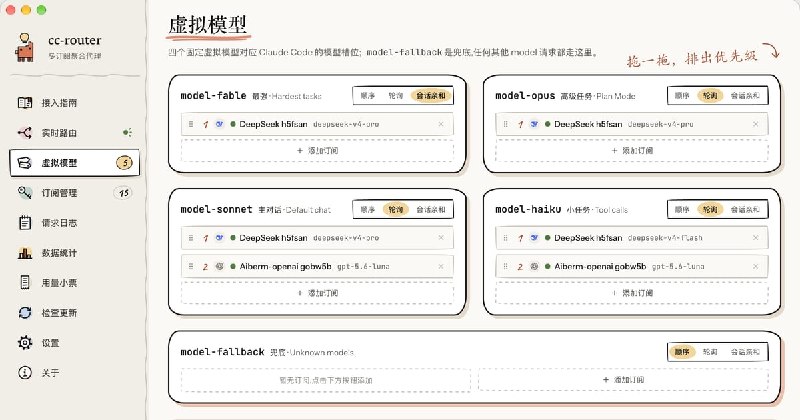This screenshot has width=800, height=420.
Task: Remove Aiberm-openai gobw5b from model-haiku
Action: (x=756, y=266)
